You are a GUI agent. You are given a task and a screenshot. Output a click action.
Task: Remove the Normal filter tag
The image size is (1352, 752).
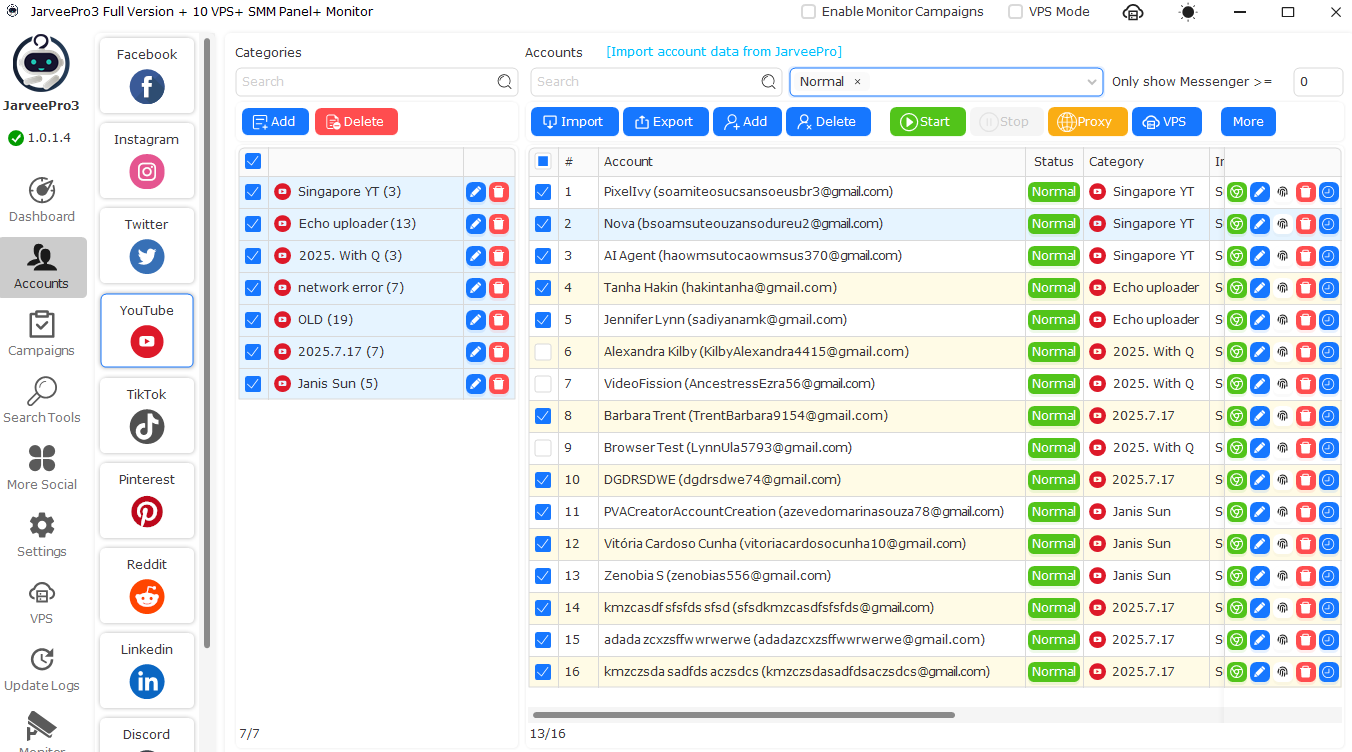pos(857,82)
